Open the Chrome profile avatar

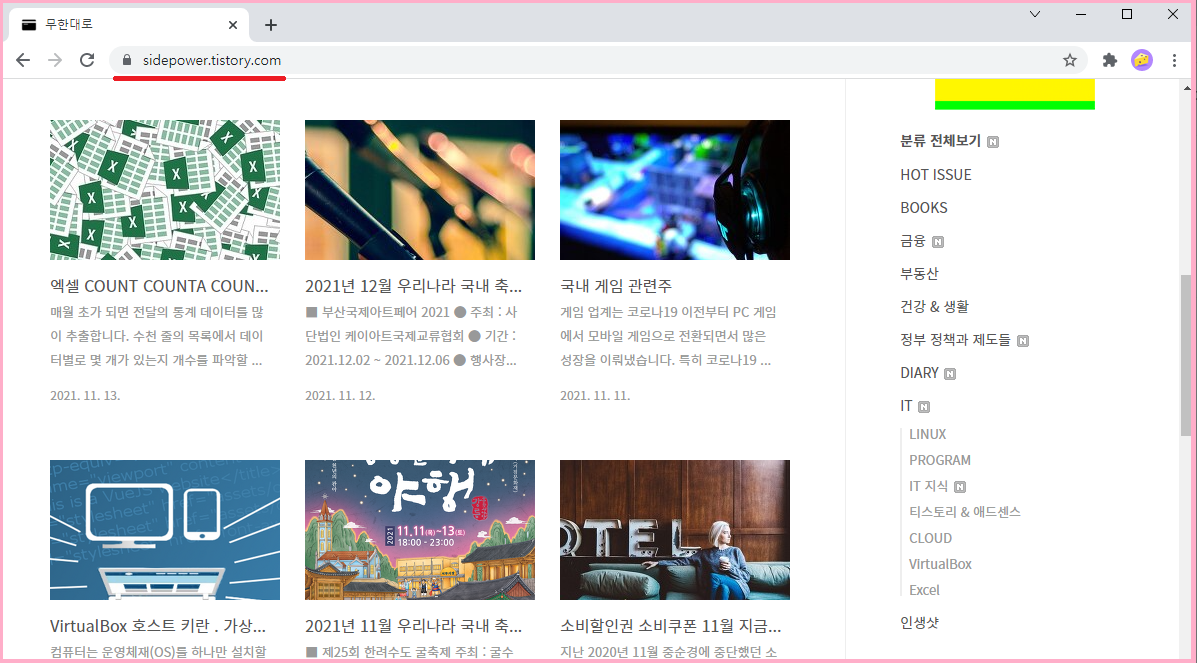coord(1142,60)
